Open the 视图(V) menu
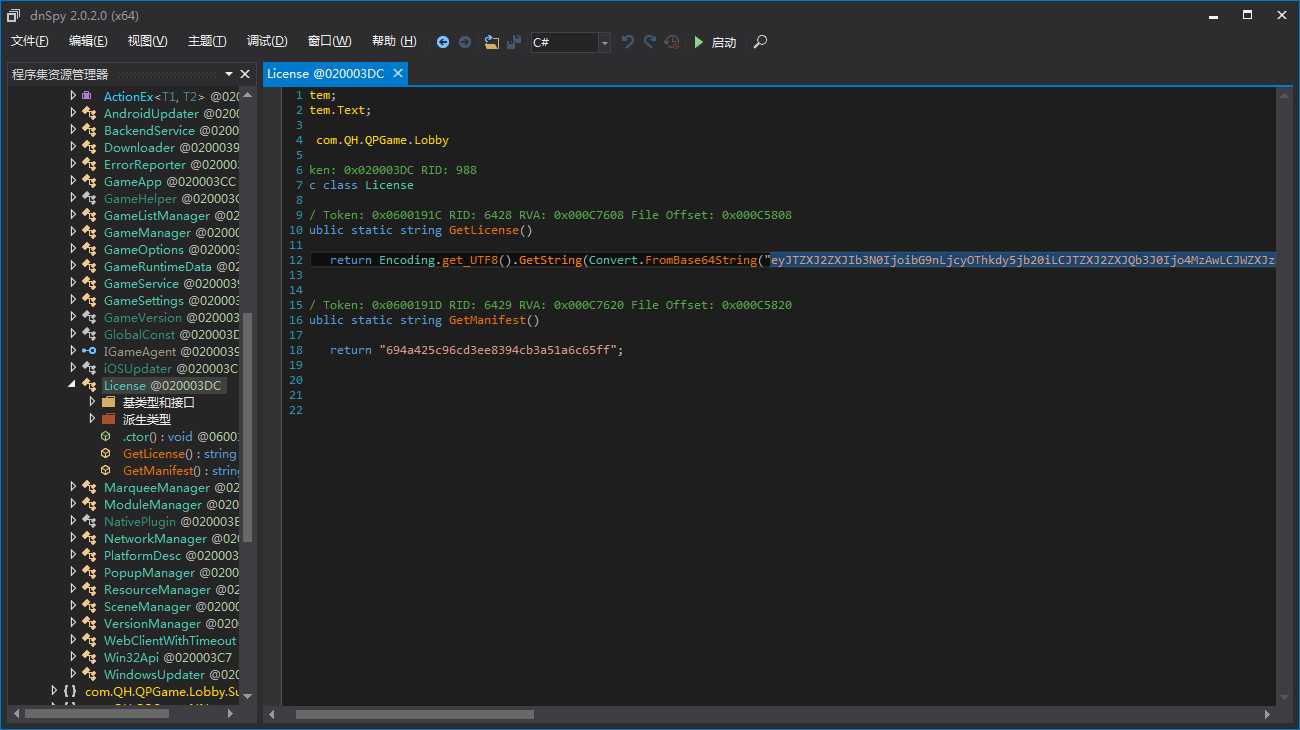Image resolution: width=1300 pixels, height=730 pixels. click(x=148, y=41)
